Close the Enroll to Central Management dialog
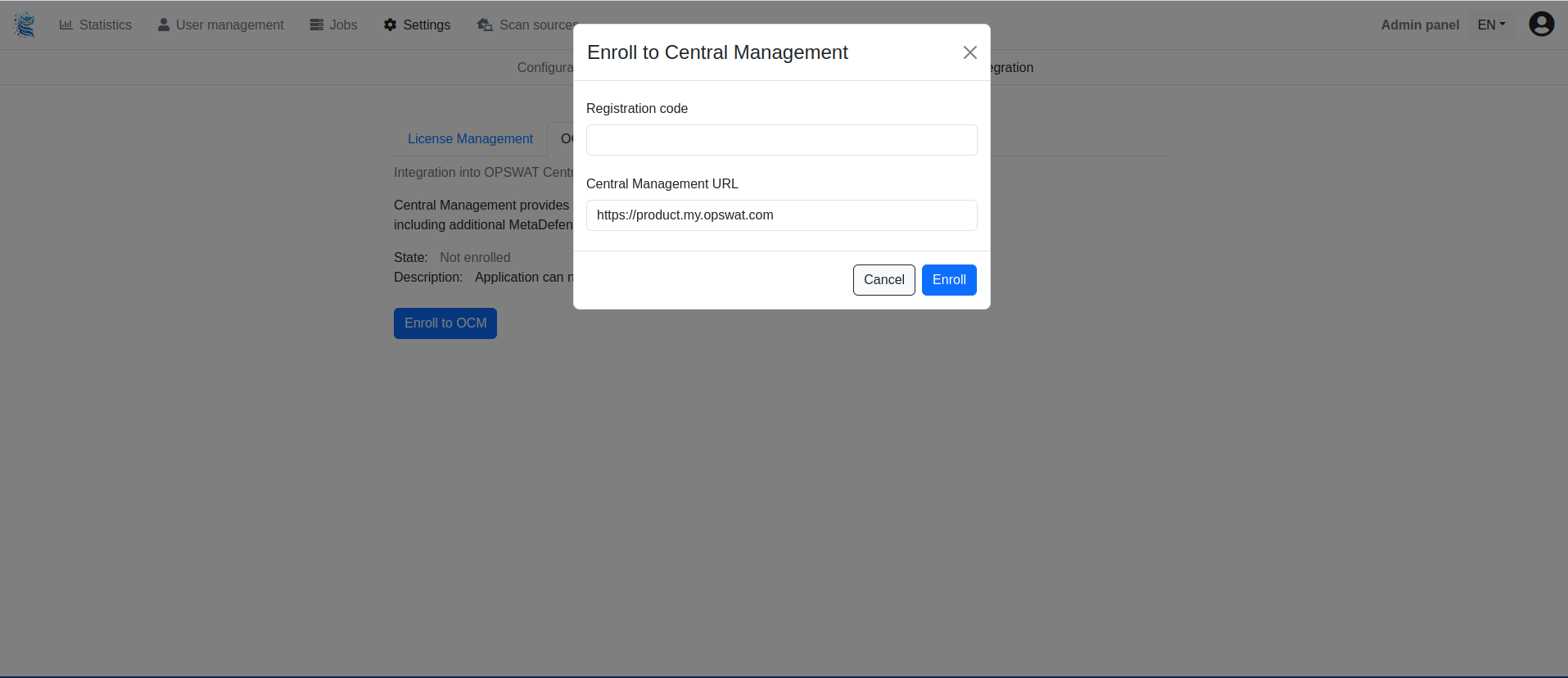 [970, 52]
